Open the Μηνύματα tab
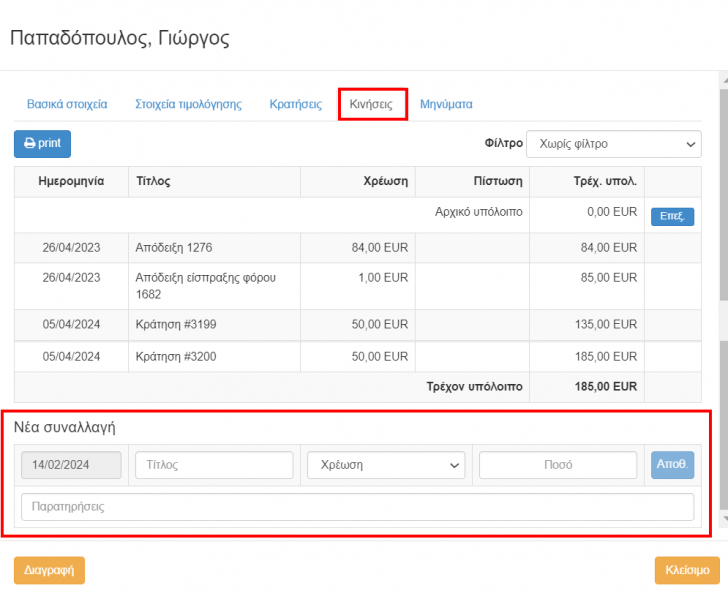This screenshot has width=728, height=599. 446,104
